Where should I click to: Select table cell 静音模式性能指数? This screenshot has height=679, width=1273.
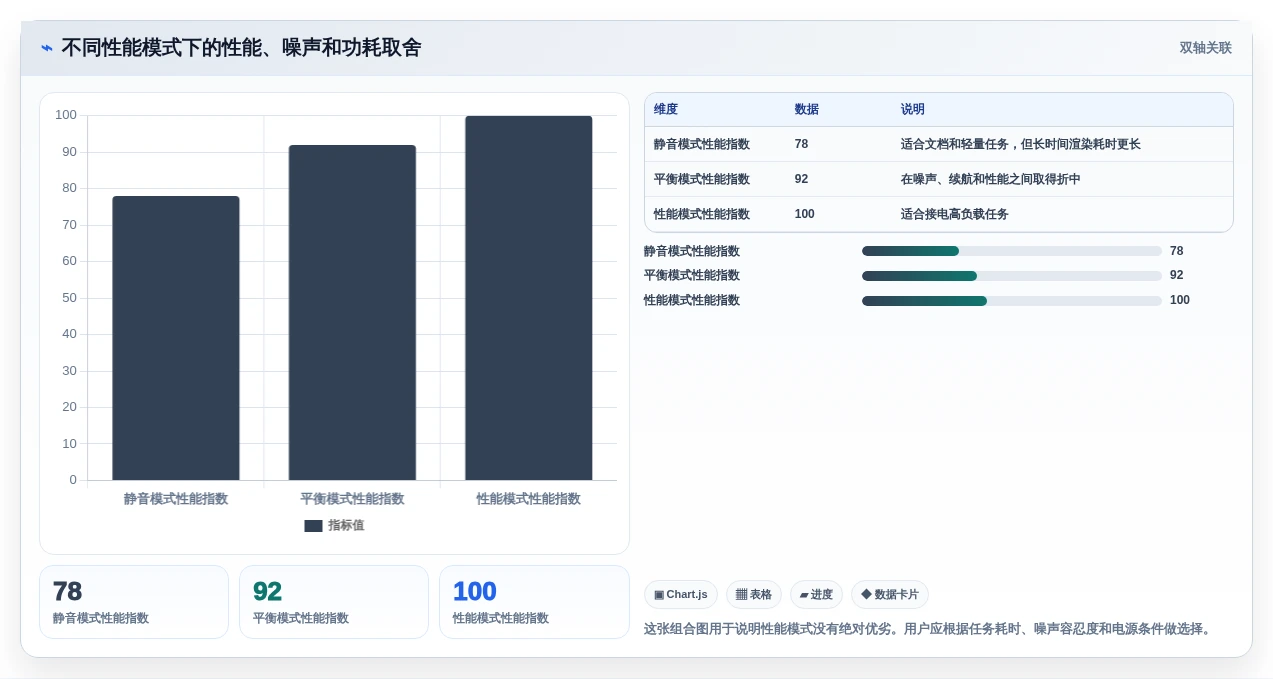point(702,144)
